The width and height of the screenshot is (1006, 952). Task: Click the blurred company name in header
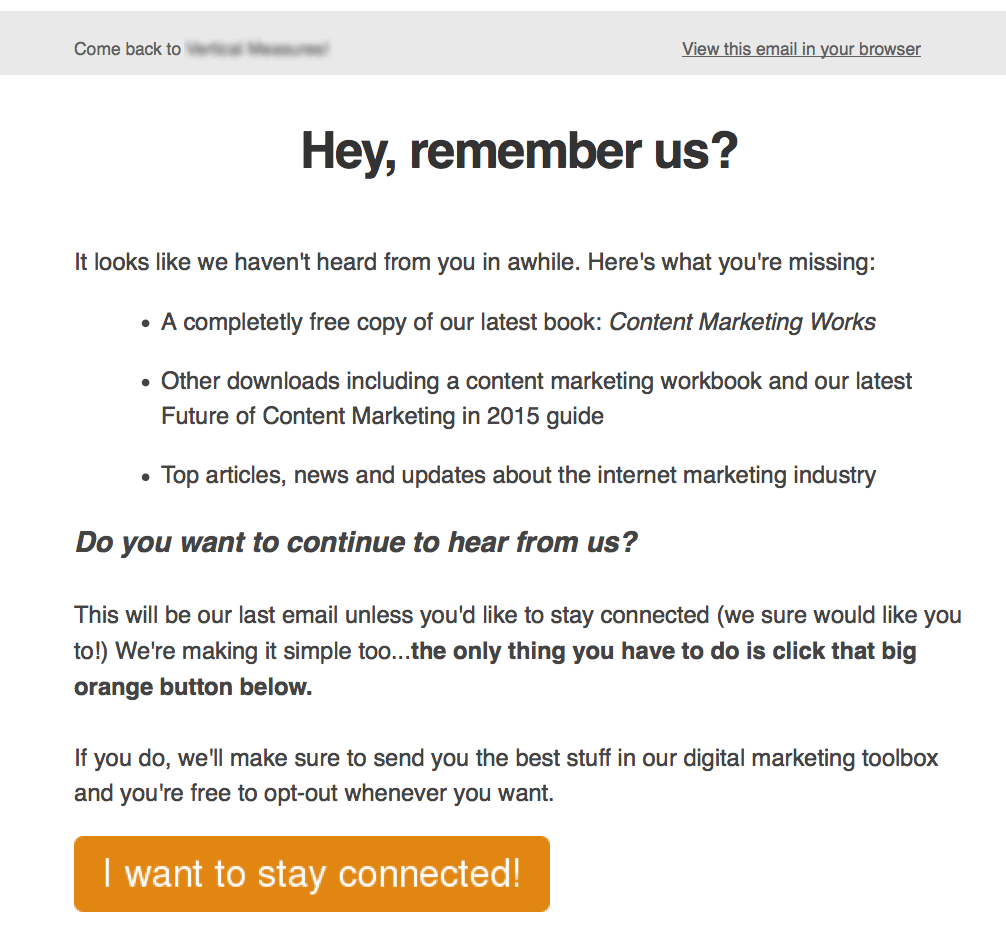click(x=257, y=49)
